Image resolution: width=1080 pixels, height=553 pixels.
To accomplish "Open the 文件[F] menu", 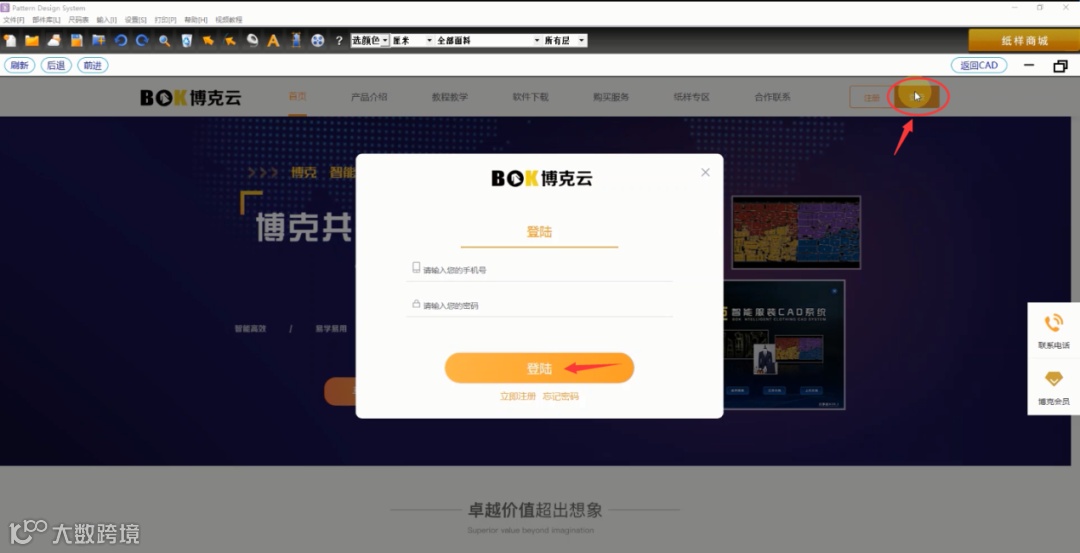I will pyautogui.click(x=14, y=20).
